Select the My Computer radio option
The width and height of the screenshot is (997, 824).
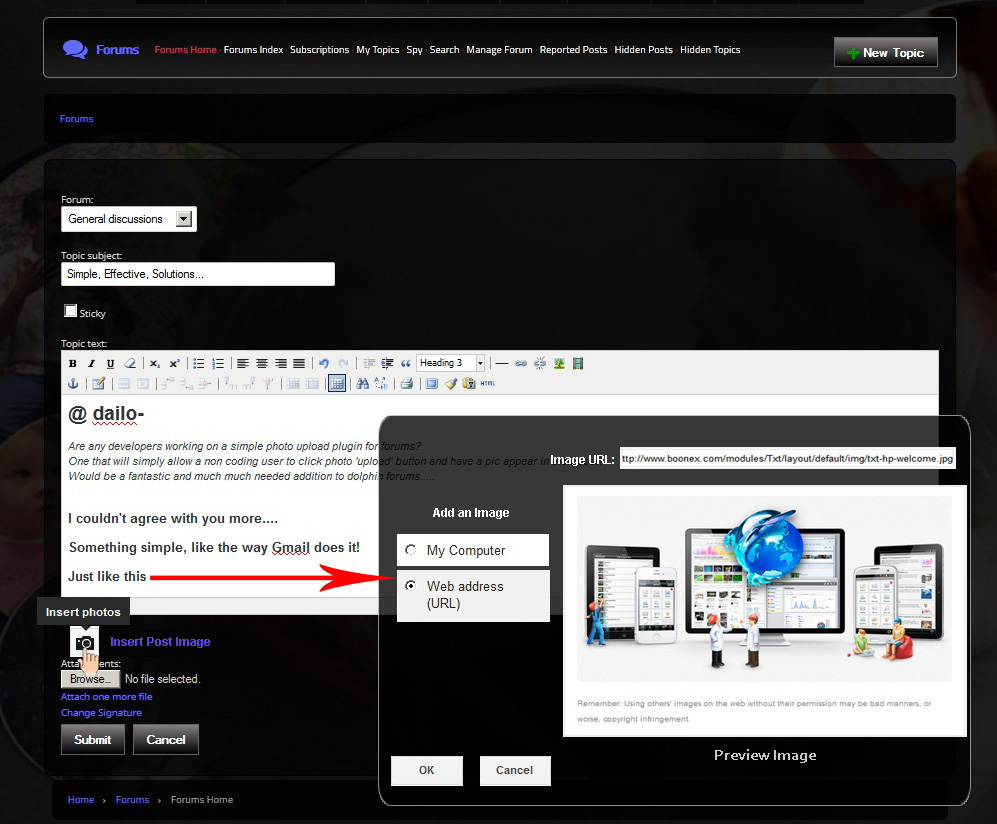(411, 550)
